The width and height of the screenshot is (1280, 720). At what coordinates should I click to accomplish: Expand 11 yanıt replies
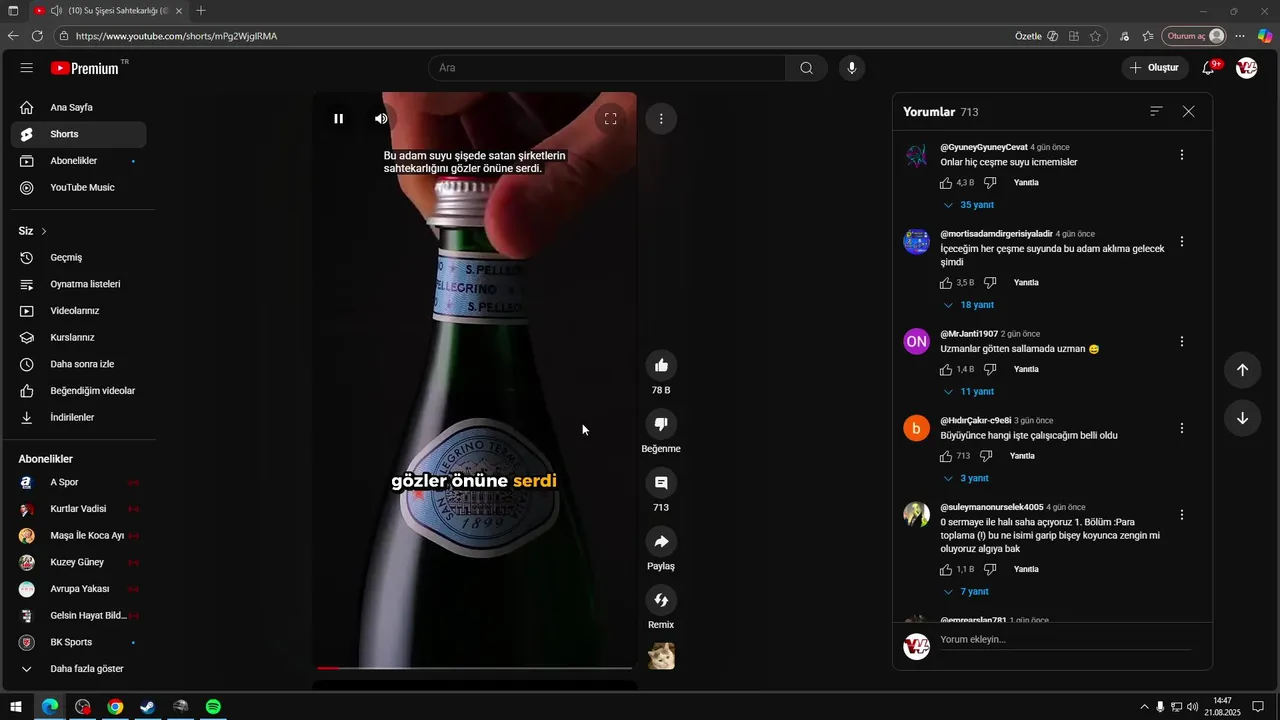(969, 392)
